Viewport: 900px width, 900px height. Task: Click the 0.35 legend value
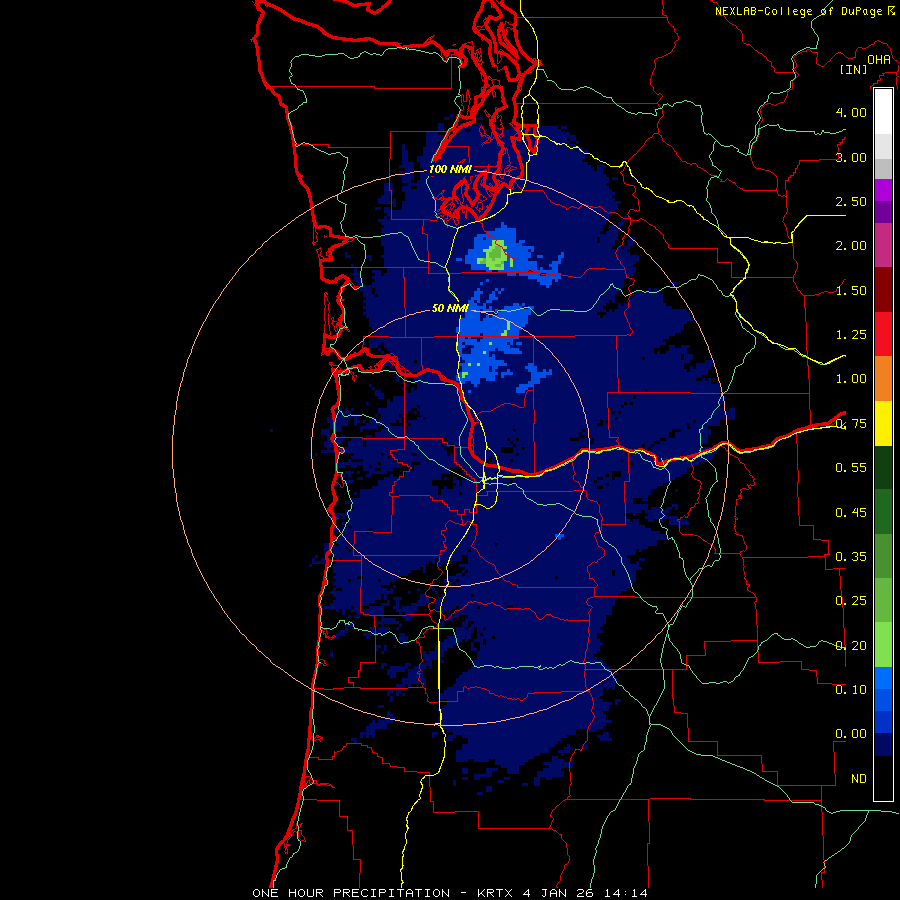(x=851, y=557)
